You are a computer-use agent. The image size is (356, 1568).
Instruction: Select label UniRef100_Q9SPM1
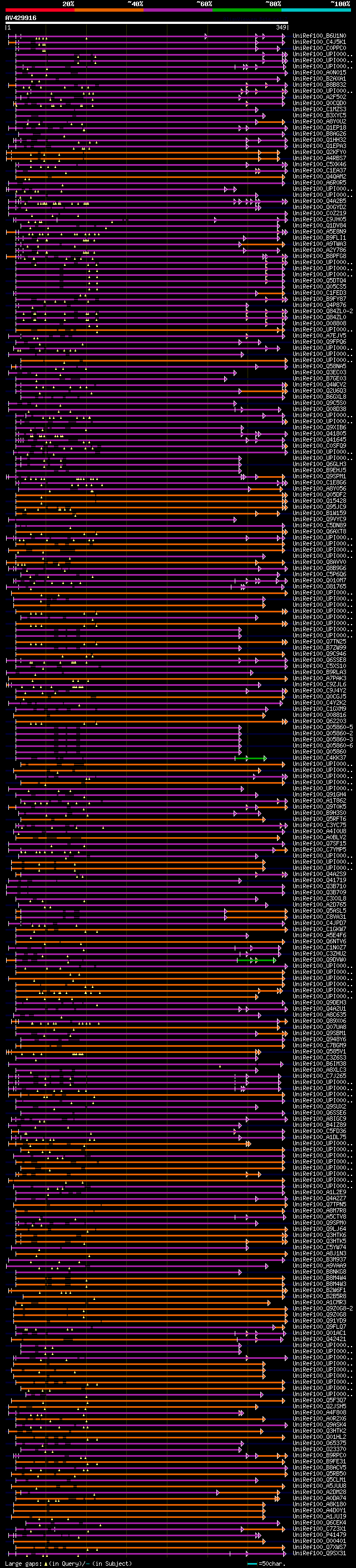[x=319, y=477]
